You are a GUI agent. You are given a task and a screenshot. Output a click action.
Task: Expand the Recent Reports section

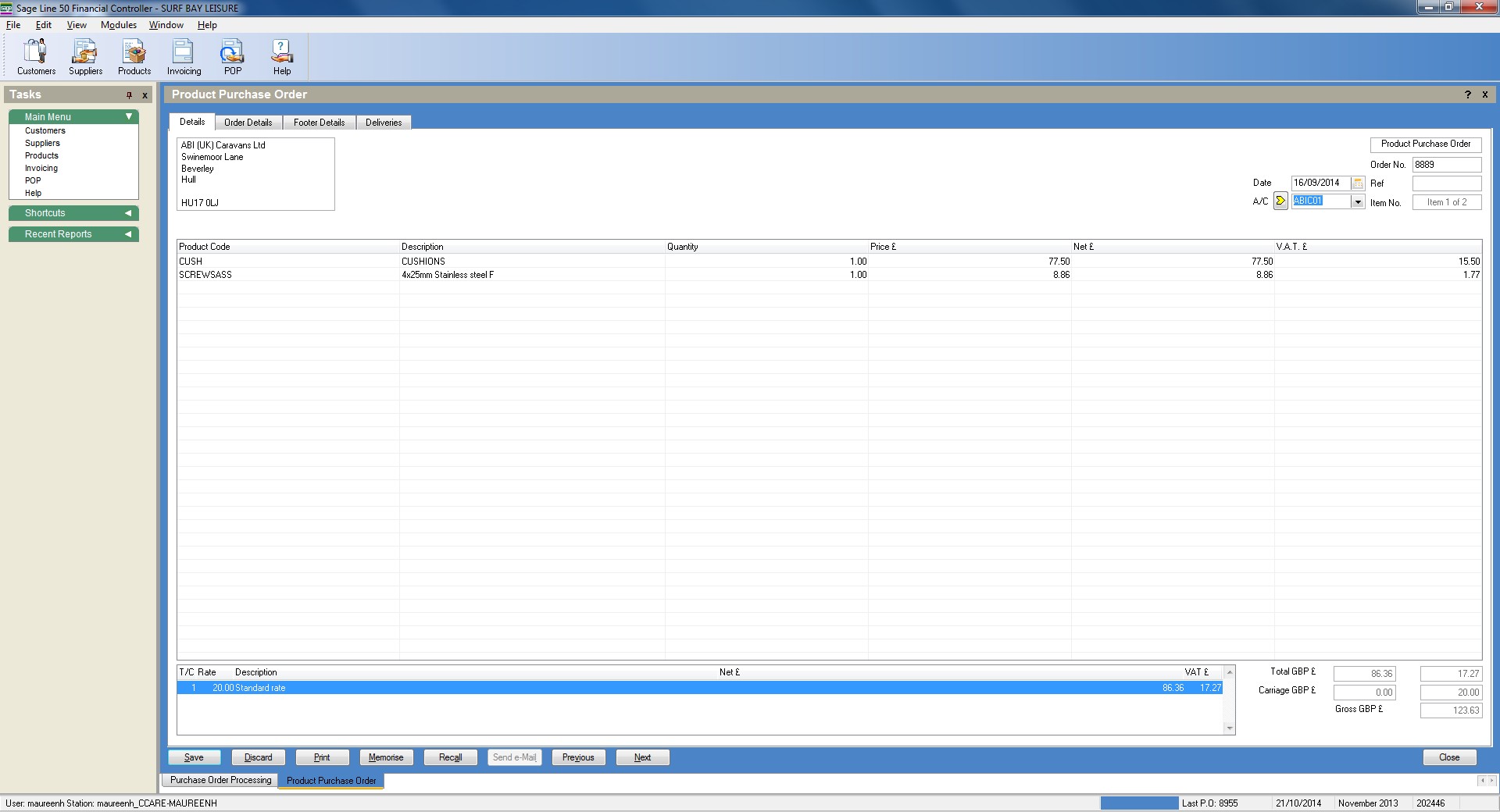pos(128,234)
